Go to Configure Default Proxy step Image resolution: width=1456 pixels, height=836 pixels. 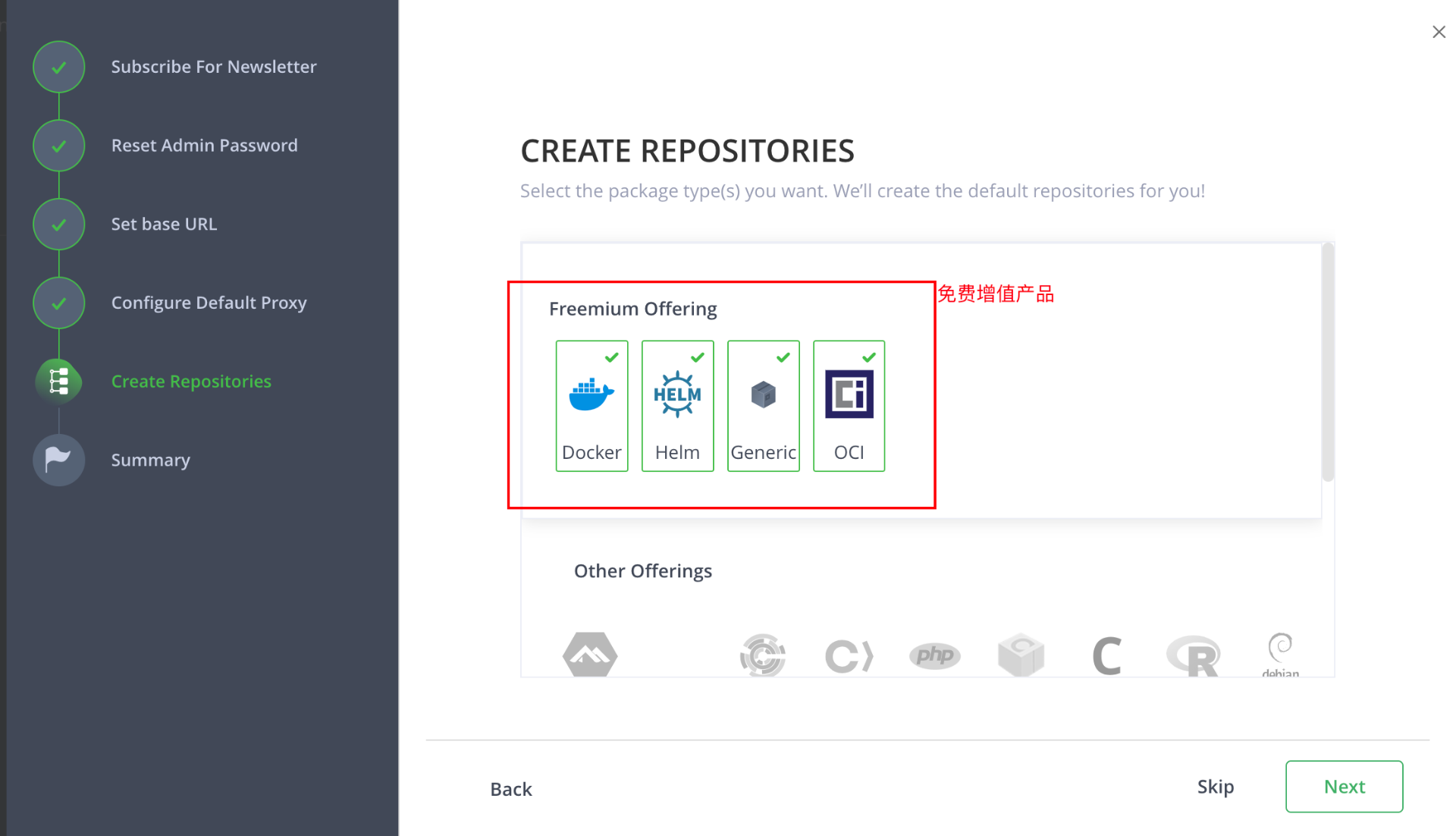(x=209, y=303)
